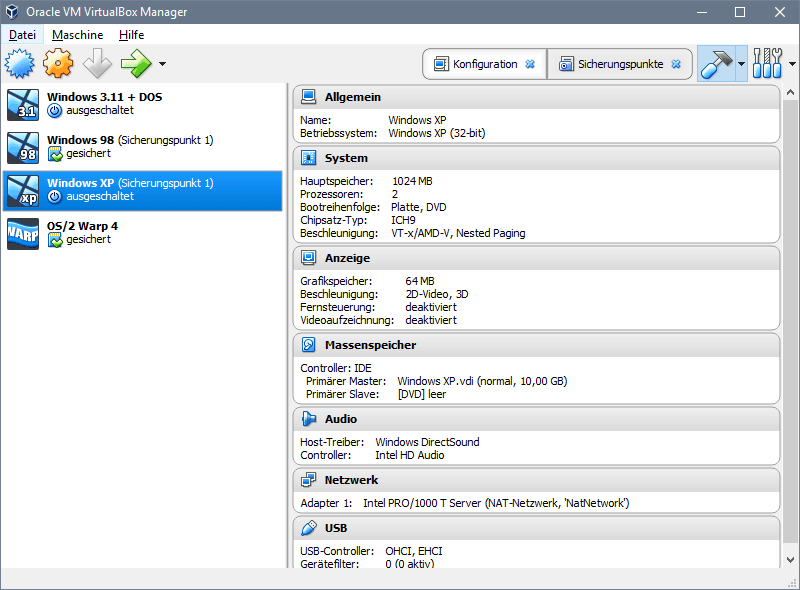Select the global tools screwdriver-wrench icon
800x590 pixels.
tap(767, 64)
